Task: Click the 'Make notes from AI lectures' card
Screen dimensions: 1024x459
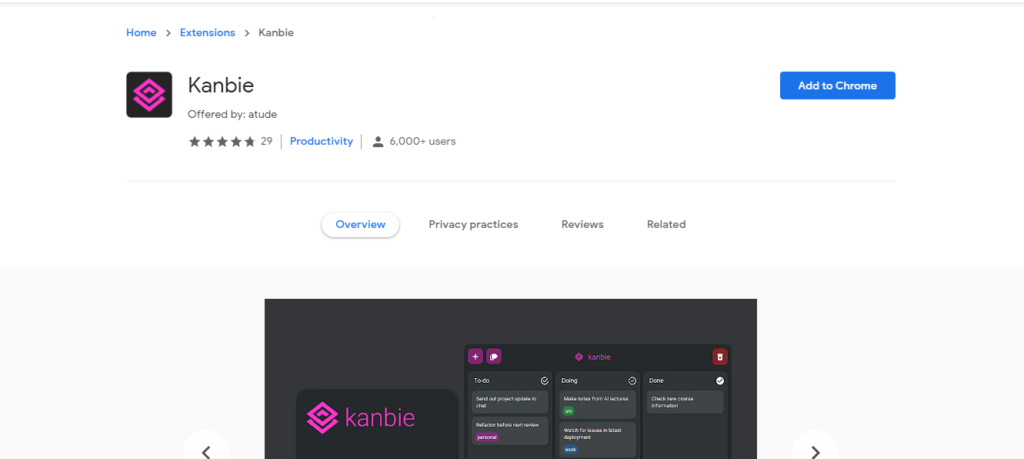Action: coord(598,405)
